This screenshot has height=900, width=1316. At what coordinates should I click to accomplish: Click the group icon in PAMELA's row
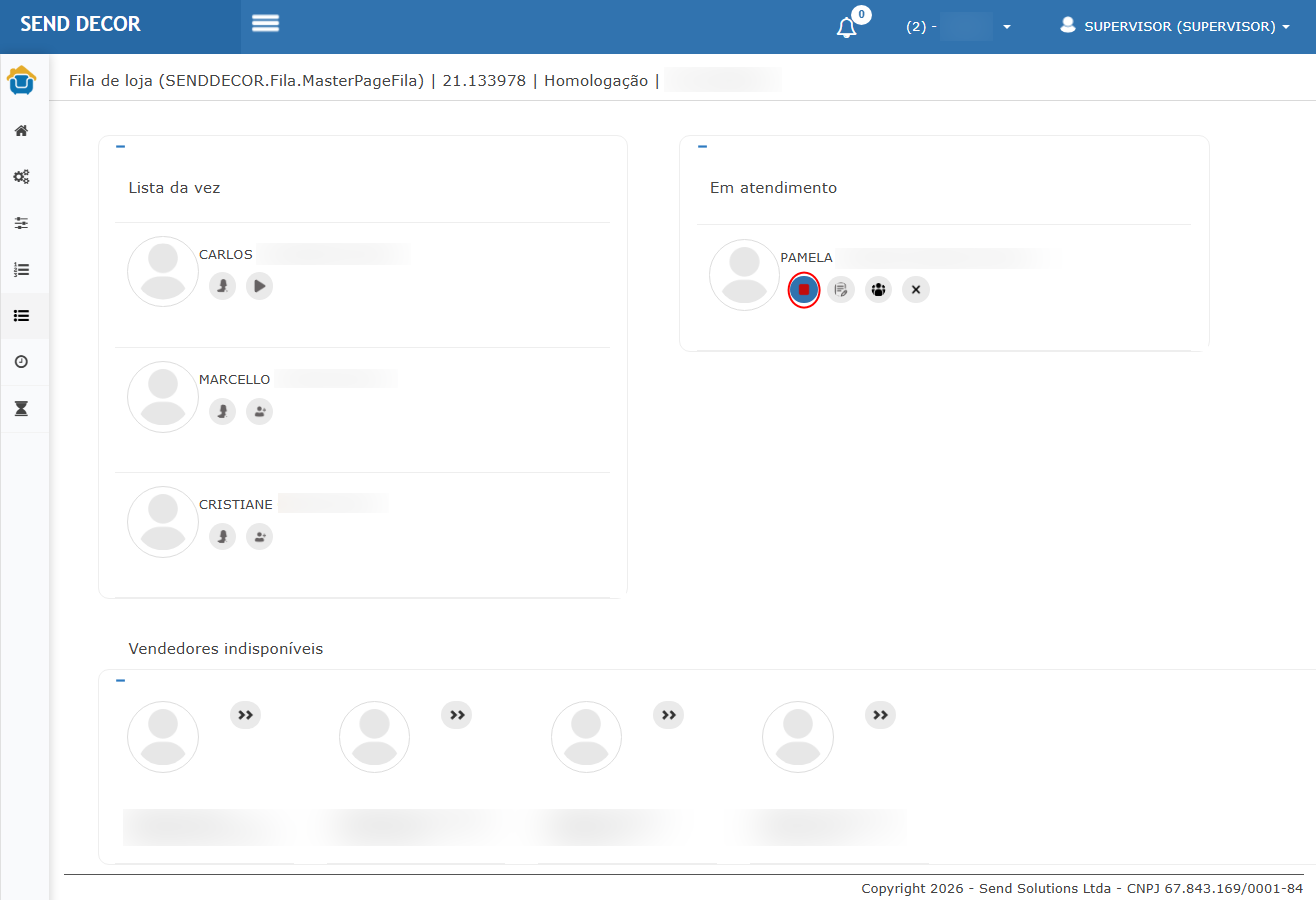[x=878, y=290]
